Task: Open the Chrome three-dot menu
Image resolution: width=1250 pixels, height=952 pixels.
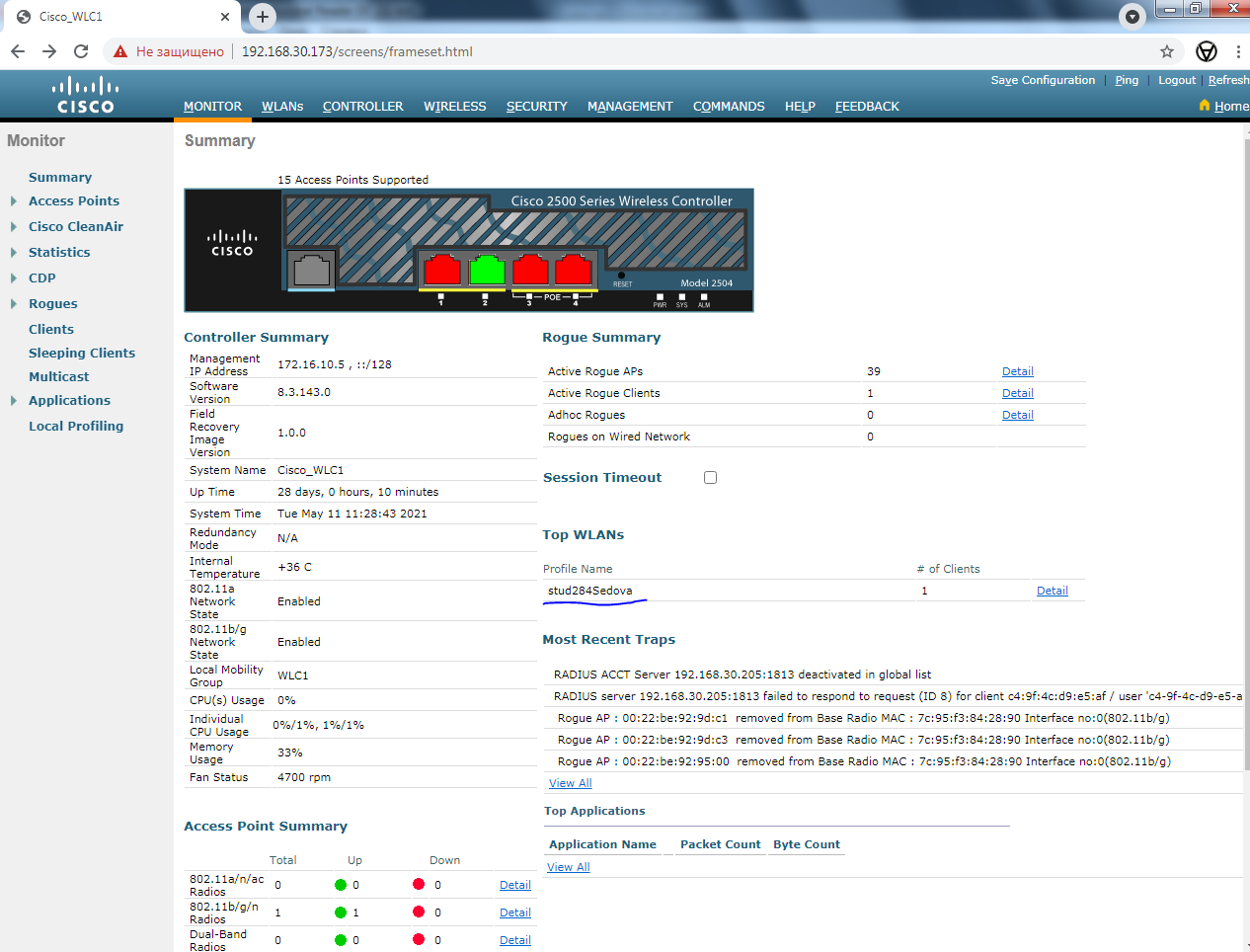Action: click(1238, 51)
